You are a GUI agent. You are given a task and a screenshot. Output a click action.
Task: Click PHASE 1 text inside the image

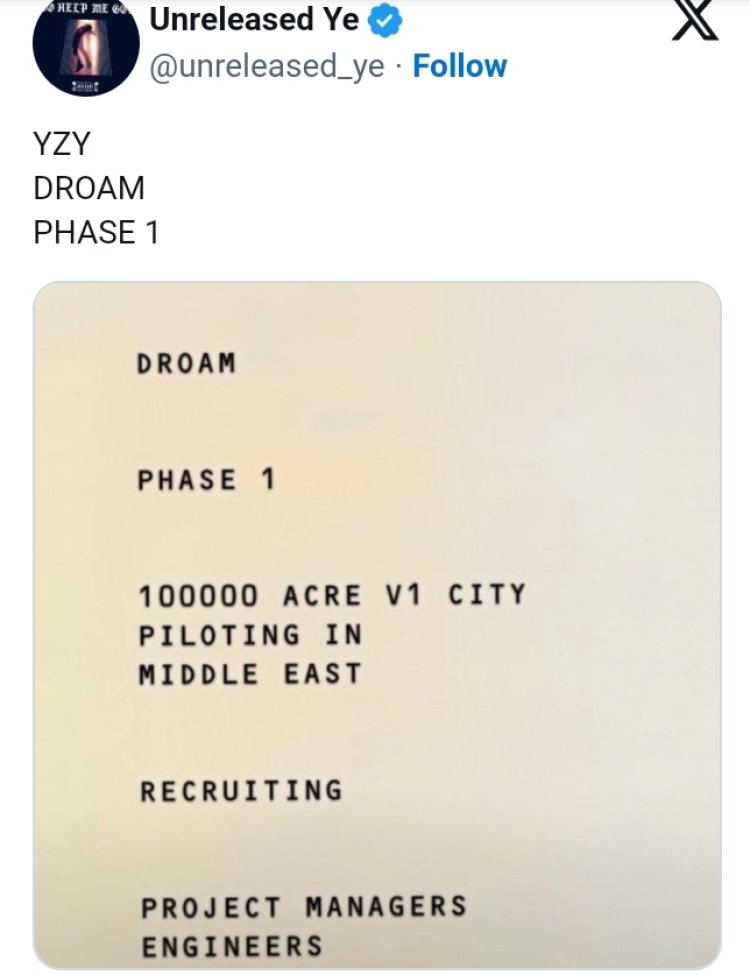coord(207,480)
